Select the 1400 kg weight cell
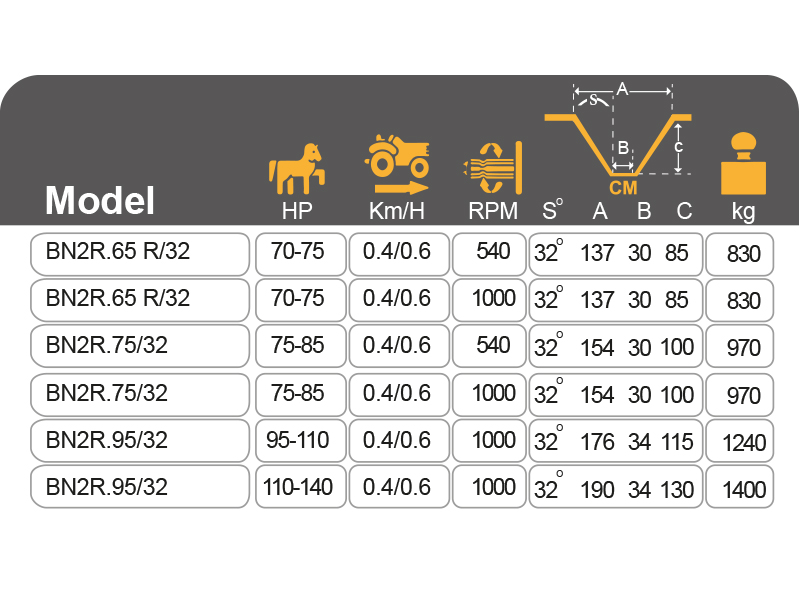 [x=740, y=487]
